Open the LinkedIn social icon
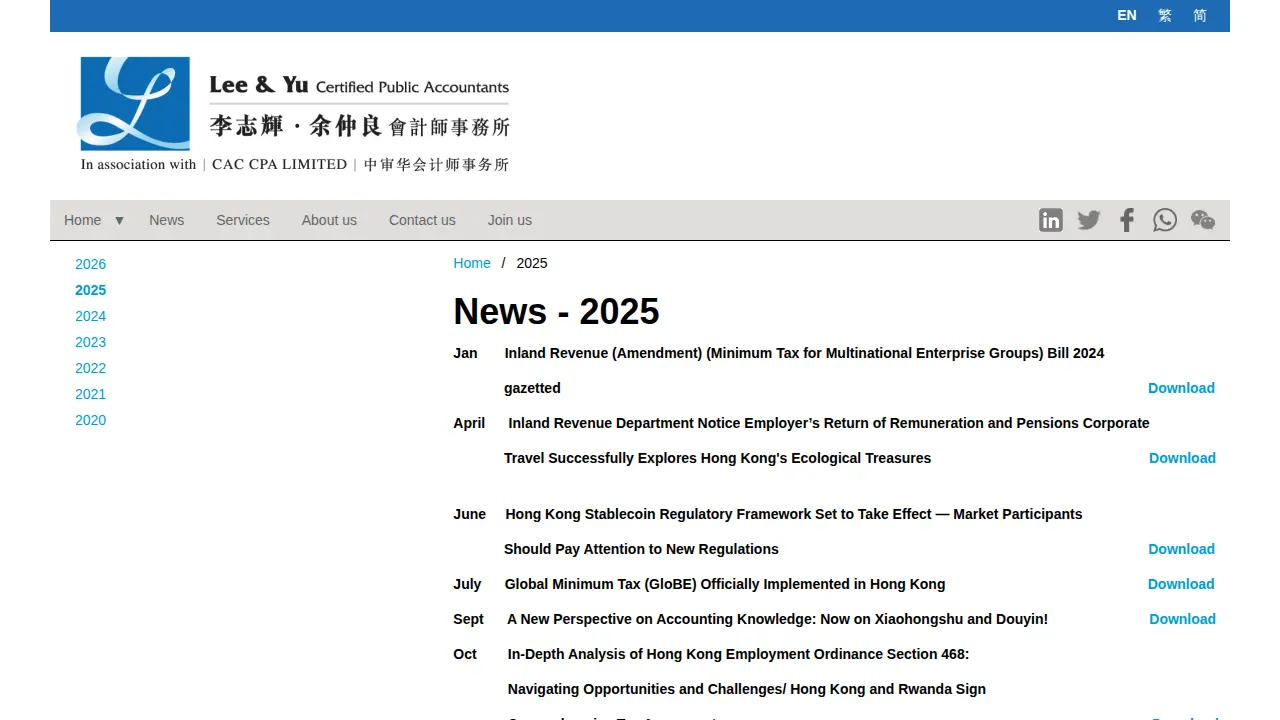Viewport: 1280px width, 720px height. [x=1051, y=220]
